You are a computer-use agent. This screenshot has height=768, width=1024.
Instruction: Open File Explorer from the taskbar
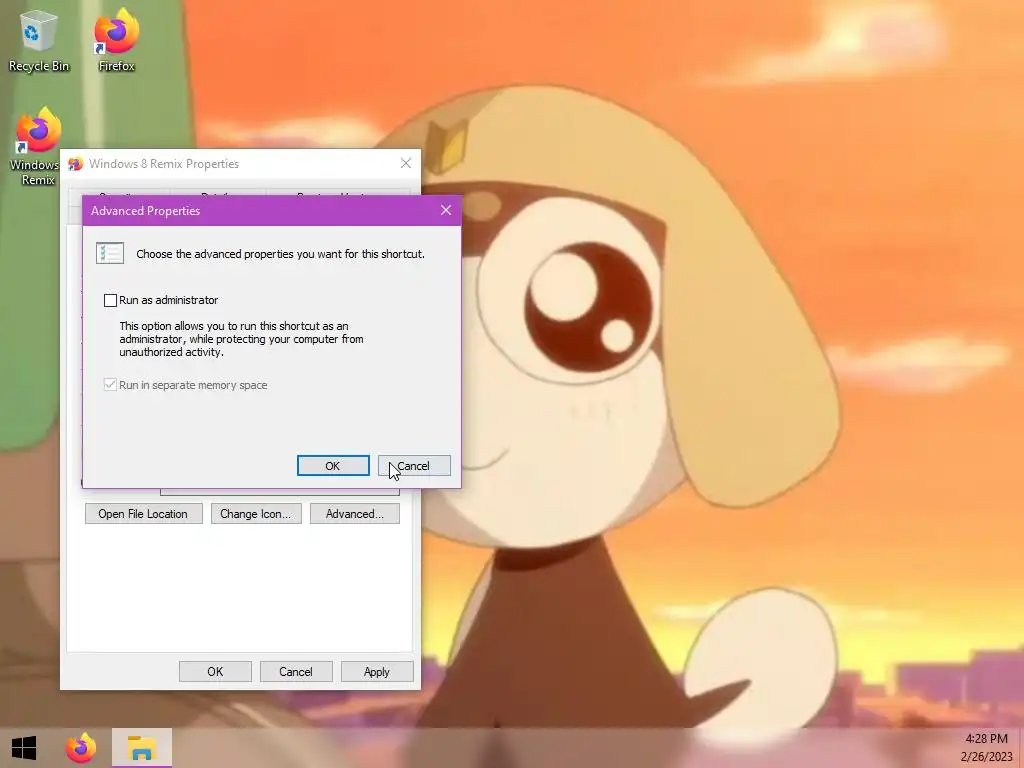[142, 748]
